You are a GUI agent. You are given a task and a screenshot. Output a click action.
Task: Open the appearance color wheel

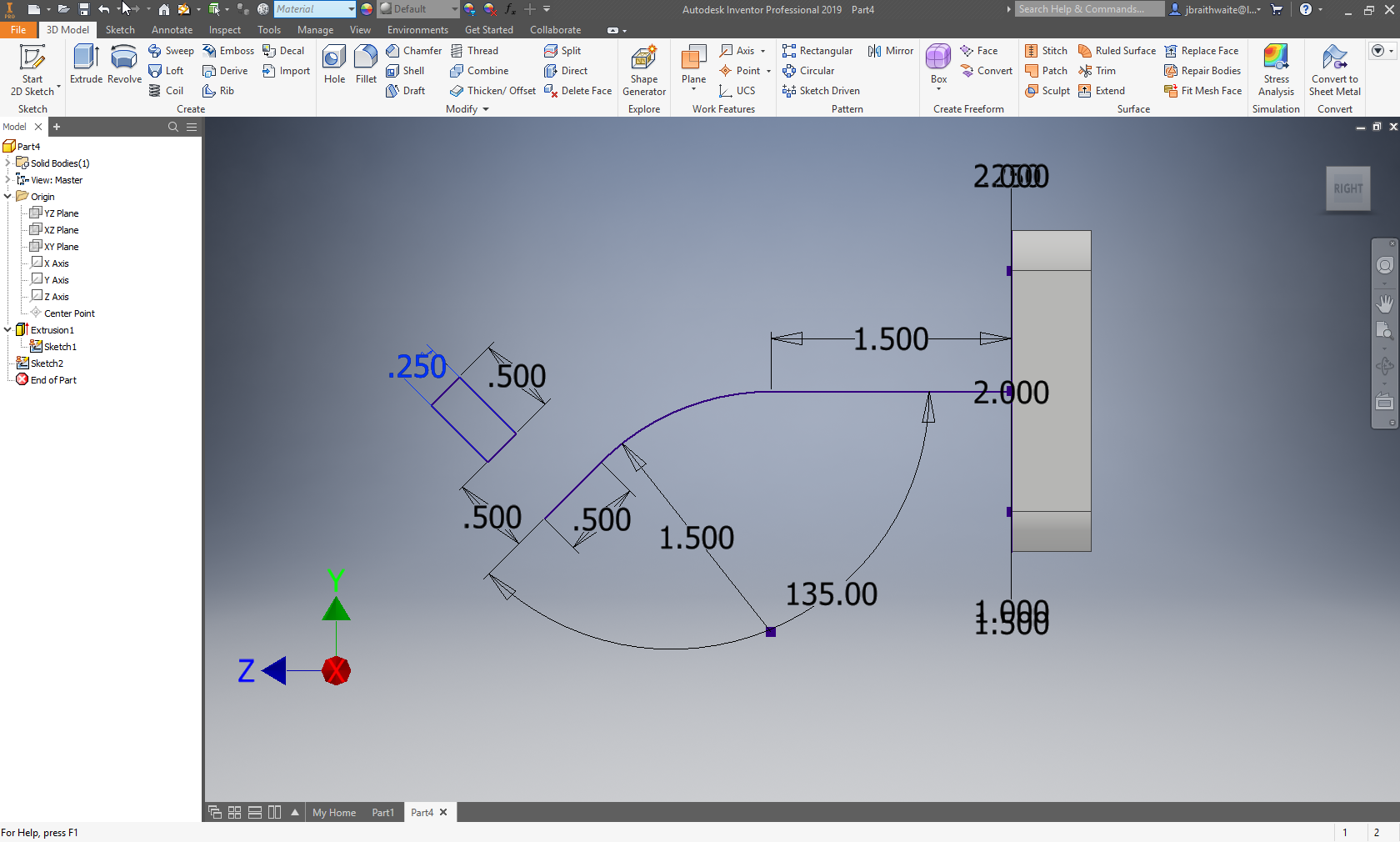tap(367, 9)
